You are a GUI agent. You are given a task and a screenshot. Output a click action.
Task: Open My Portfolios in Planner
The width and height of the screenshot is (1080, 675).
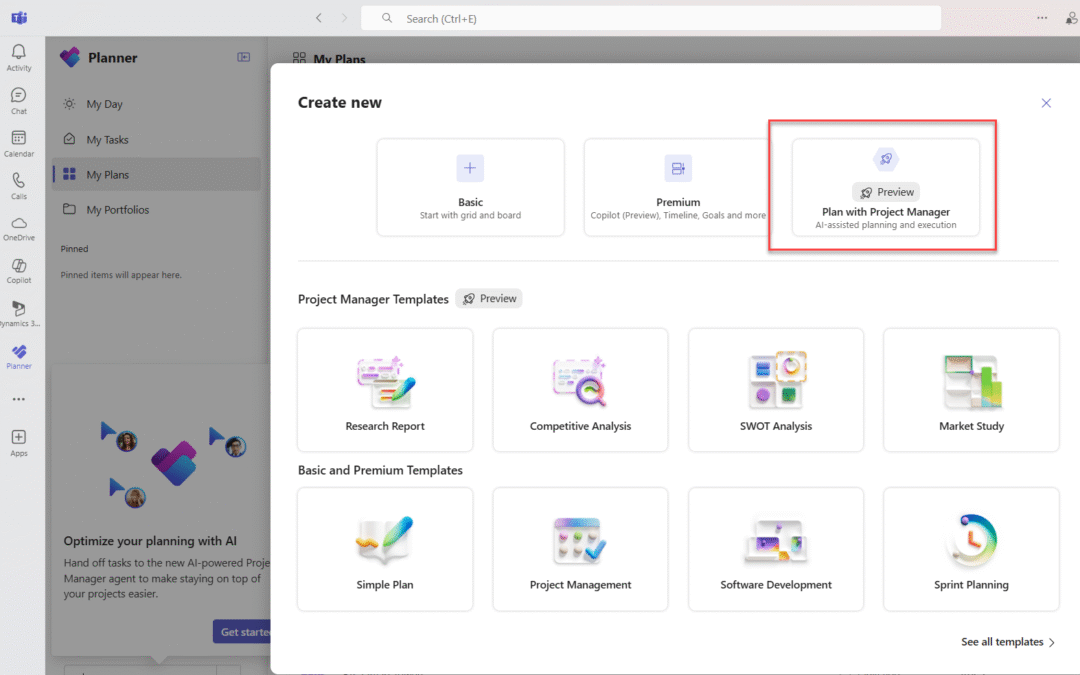(x=157, y=209)
